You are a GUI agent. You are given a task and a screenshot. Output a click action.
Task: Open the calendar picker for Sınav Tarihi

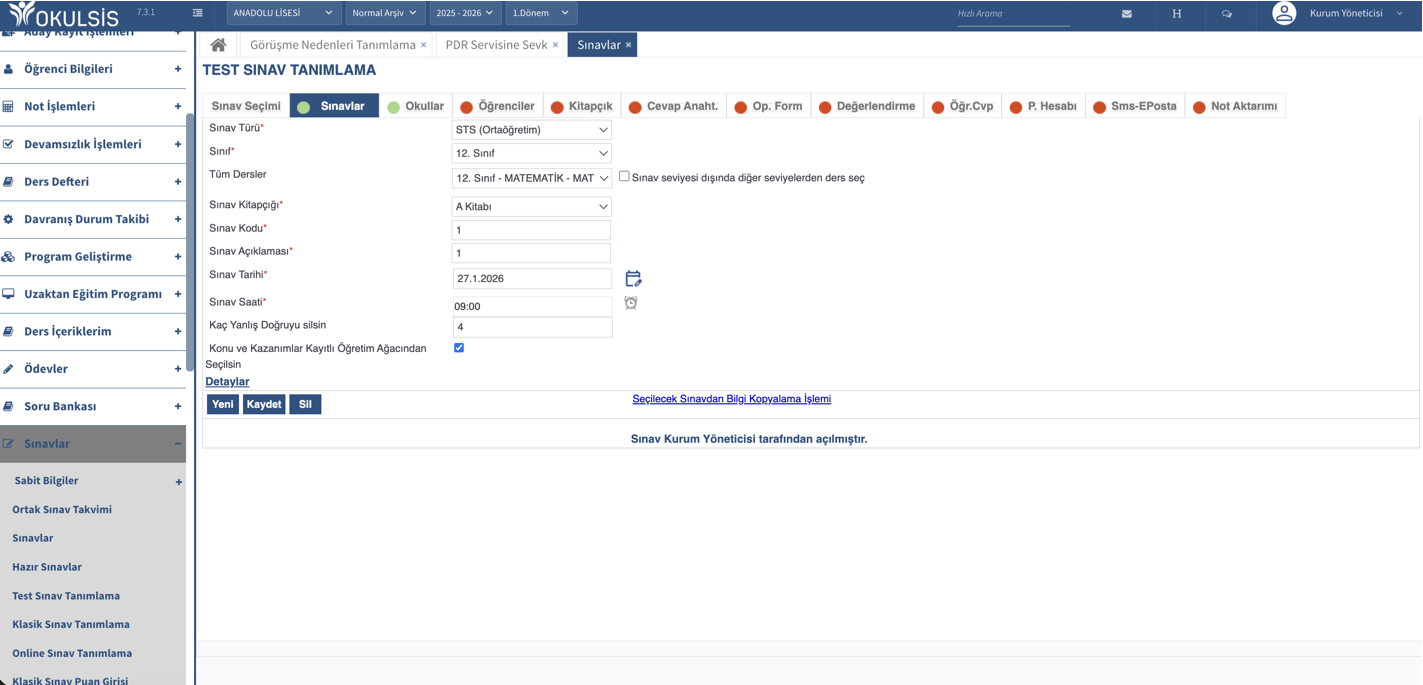[633, 279]
